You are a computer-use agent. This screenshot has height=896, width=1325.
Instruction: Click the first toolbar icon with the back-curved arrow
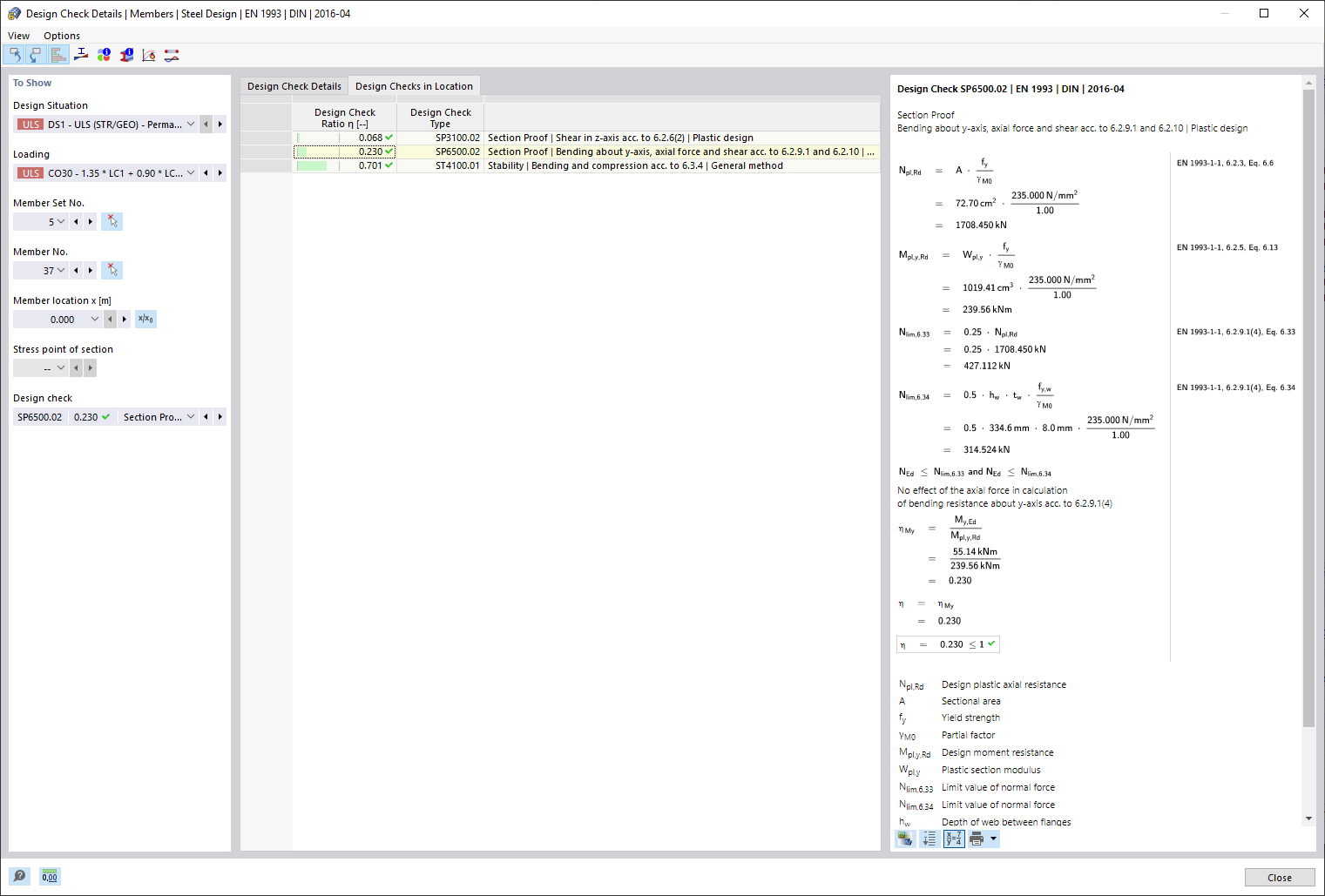(x=14, y=55)
